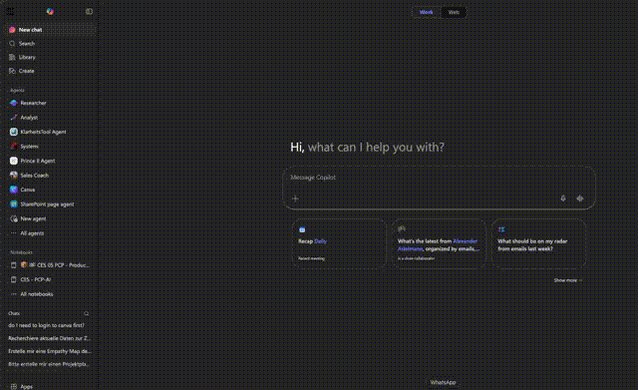Open the Library section
Screen dimensions: 638x390
click(x=50, y=57)
